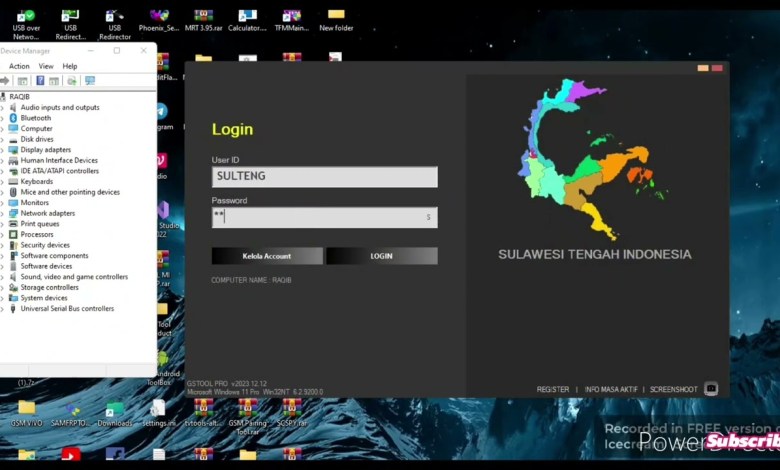Image resolution: width=780 pixels, height=470 pixels.
Task: Click the screenshot camera icon in GSTOOL
Action: pos(711,389)
